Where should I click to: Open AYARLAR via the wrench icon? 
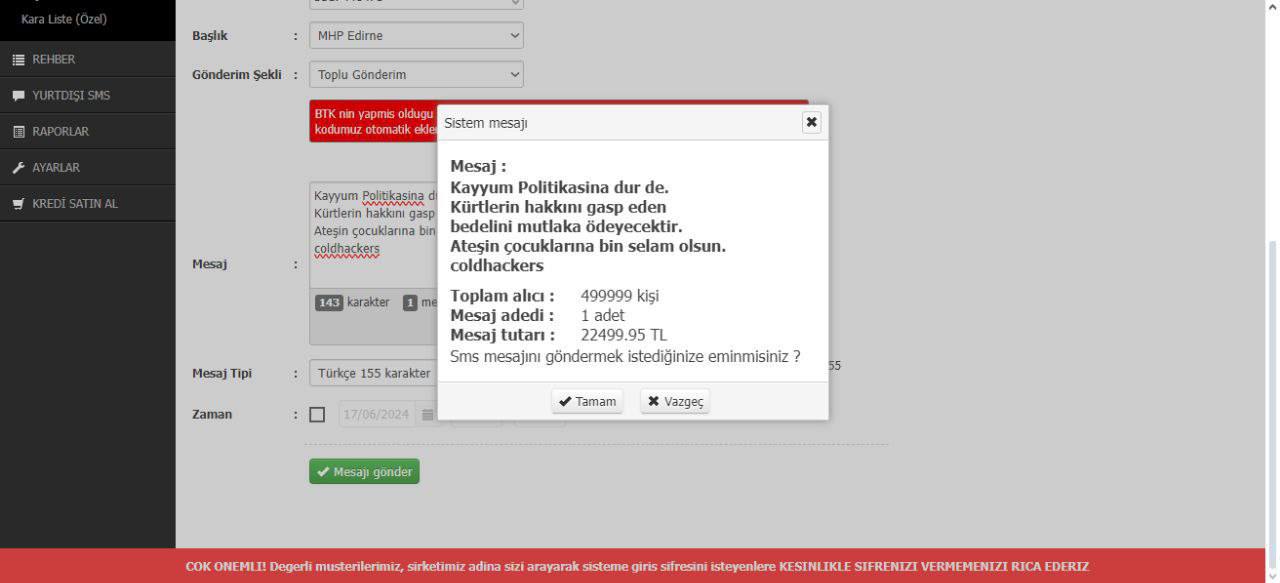tap(18, 168)
